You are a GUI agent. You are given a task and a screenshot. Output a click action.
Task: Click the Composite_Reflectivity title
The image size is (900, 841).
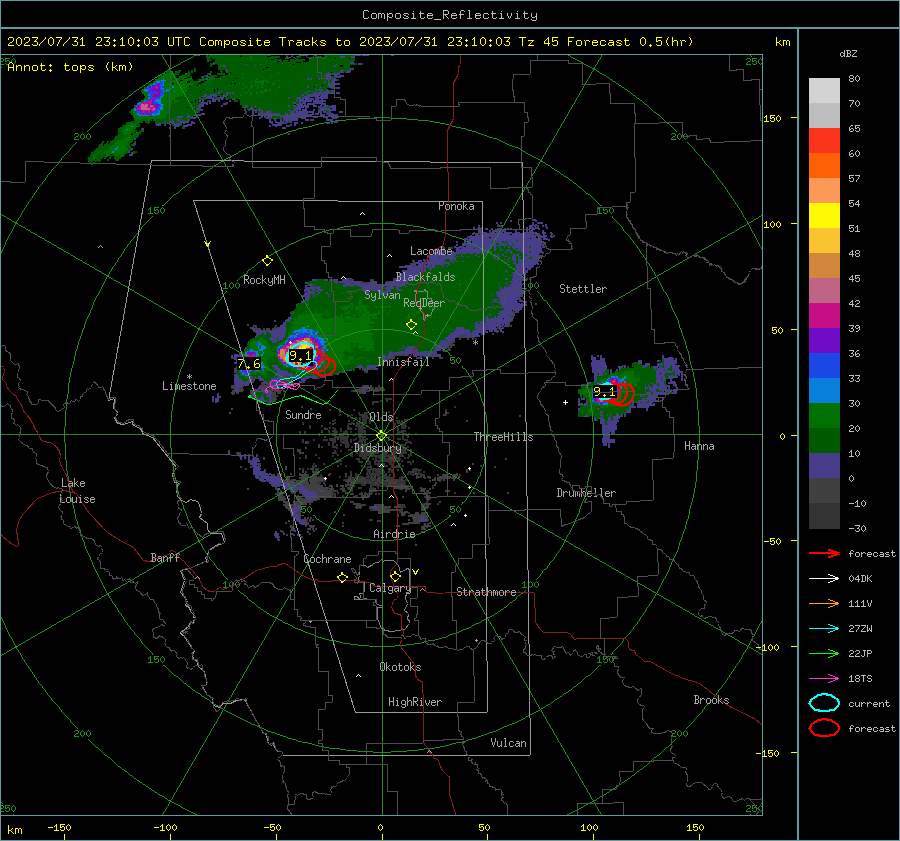click(x=449, y=15)
